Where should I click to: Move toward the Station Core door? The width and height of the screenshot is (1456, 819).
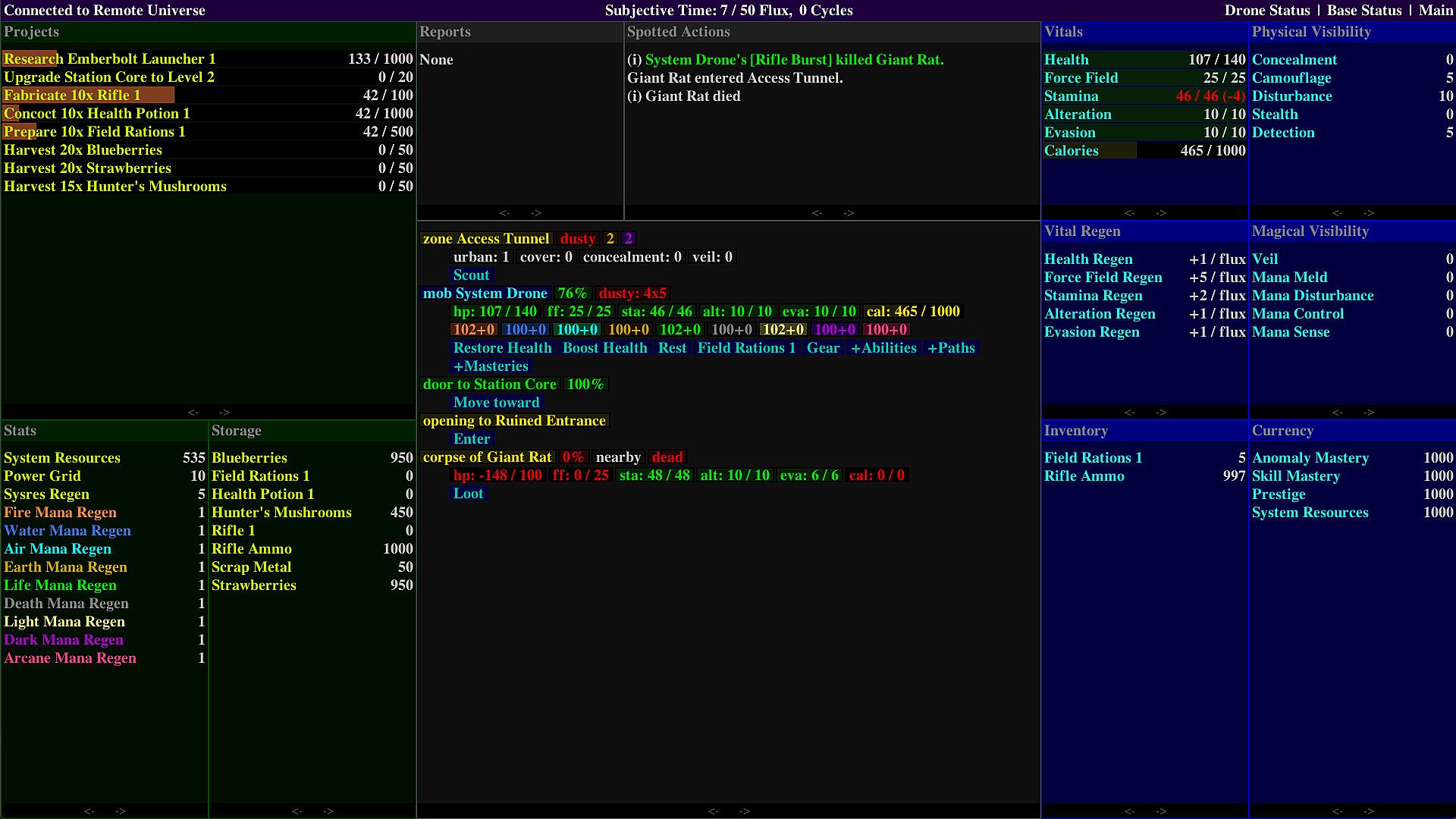coord(496,403)
